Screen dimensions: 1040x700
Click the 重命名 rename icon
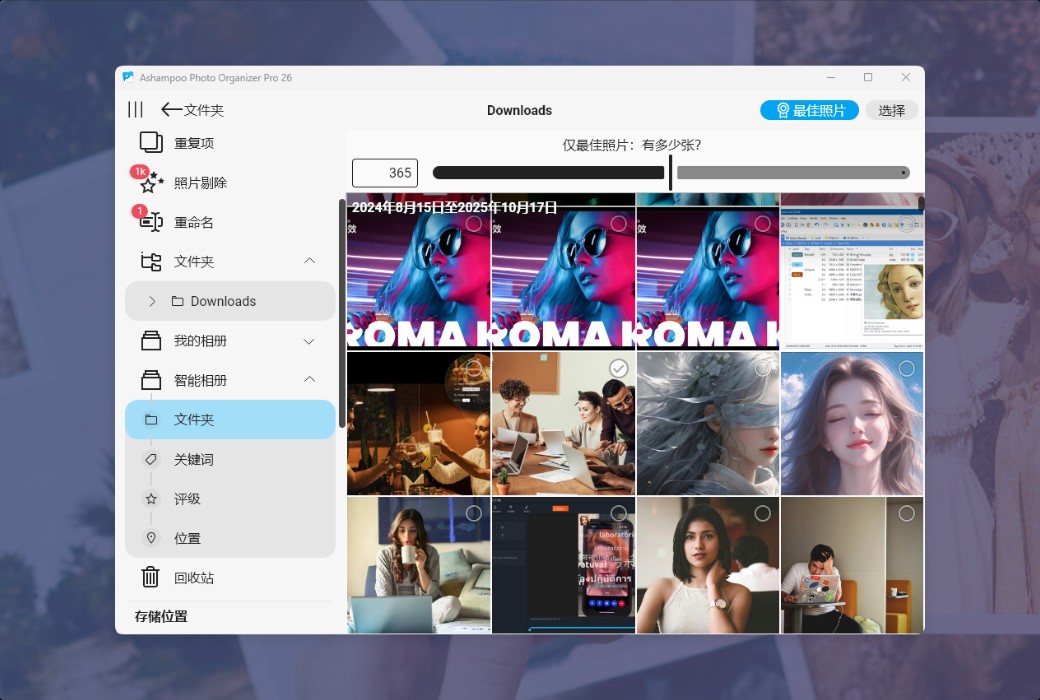(151, 222)
